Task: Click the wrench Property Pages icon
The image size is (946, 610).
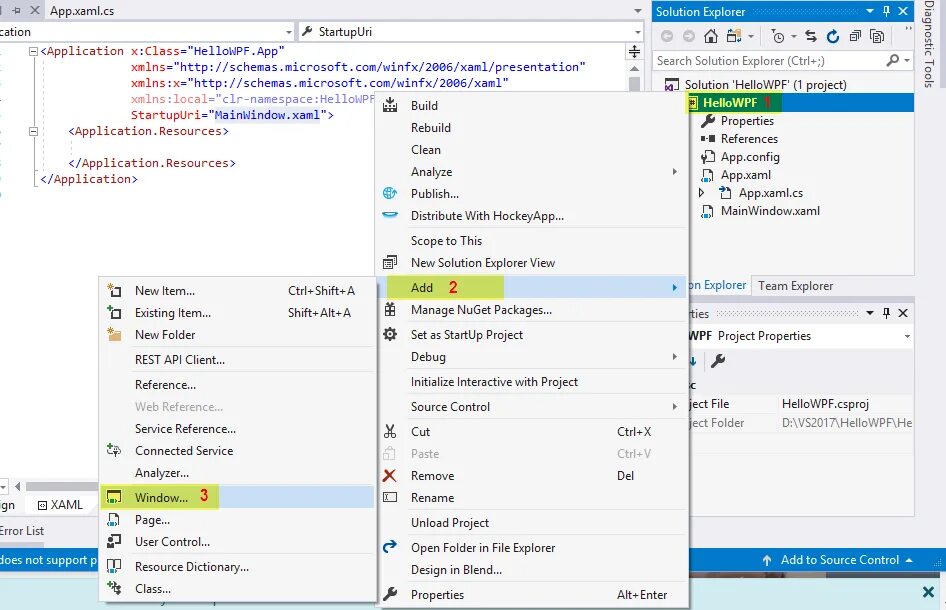Action: coord(718,361)
